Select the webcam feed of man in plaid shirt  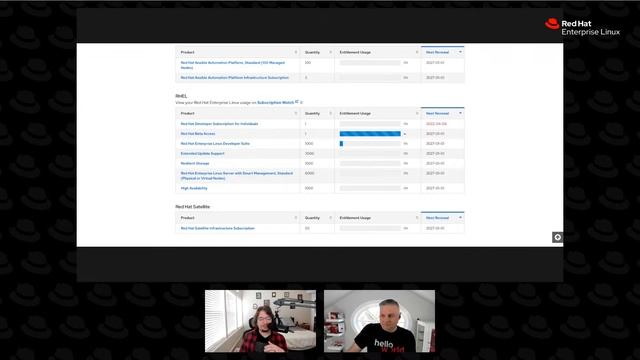coord(260,321)
